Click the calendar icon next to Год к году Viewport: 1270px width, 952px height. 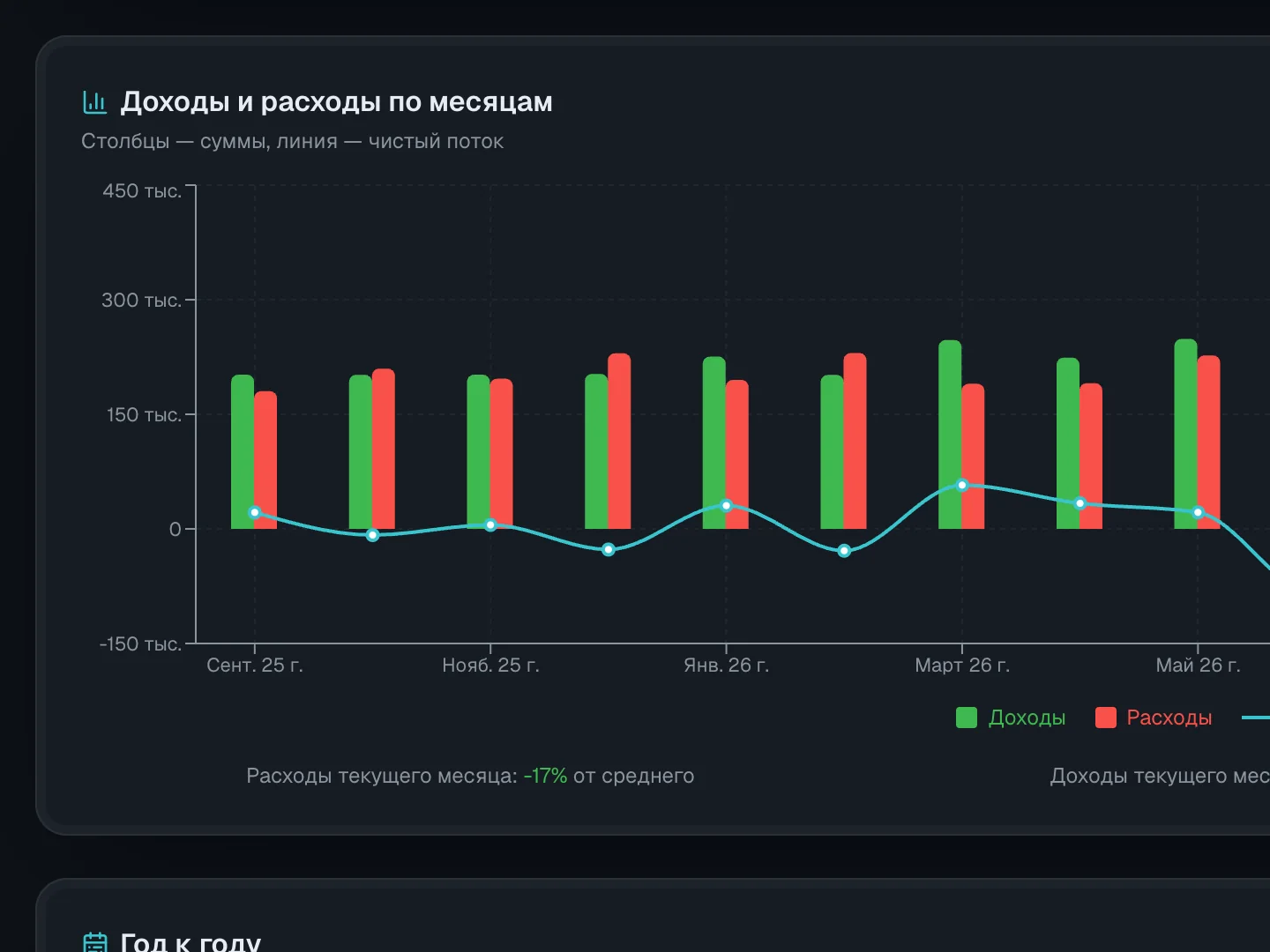(x=94, y=942)
